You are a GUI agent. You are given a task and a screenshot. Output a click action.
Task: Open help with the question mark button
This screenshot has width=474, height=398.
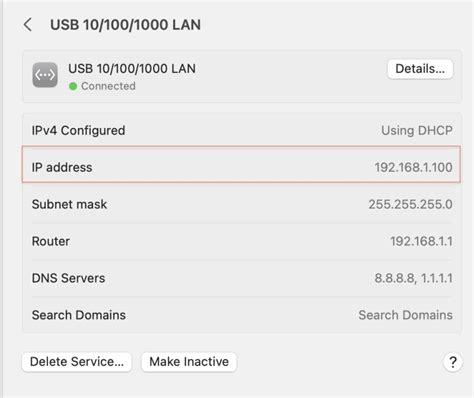pos(453,362)
